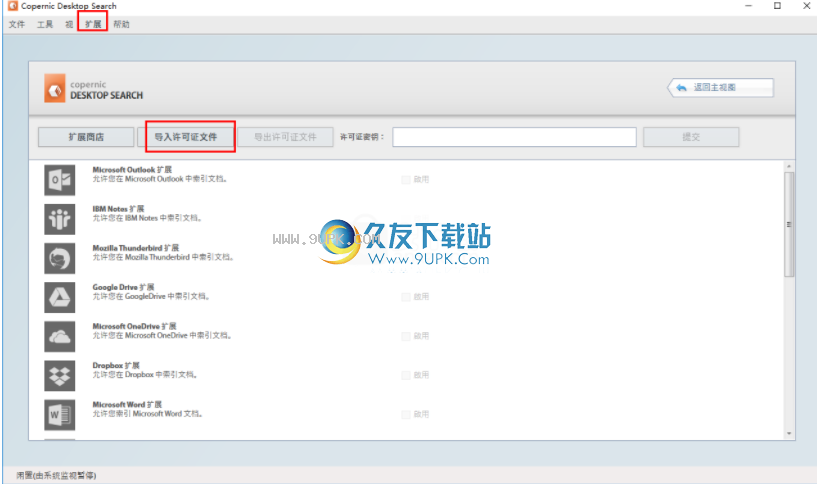Click the Copernic title bar app icon
817x484 pixels.
click(x=13, y=6)
